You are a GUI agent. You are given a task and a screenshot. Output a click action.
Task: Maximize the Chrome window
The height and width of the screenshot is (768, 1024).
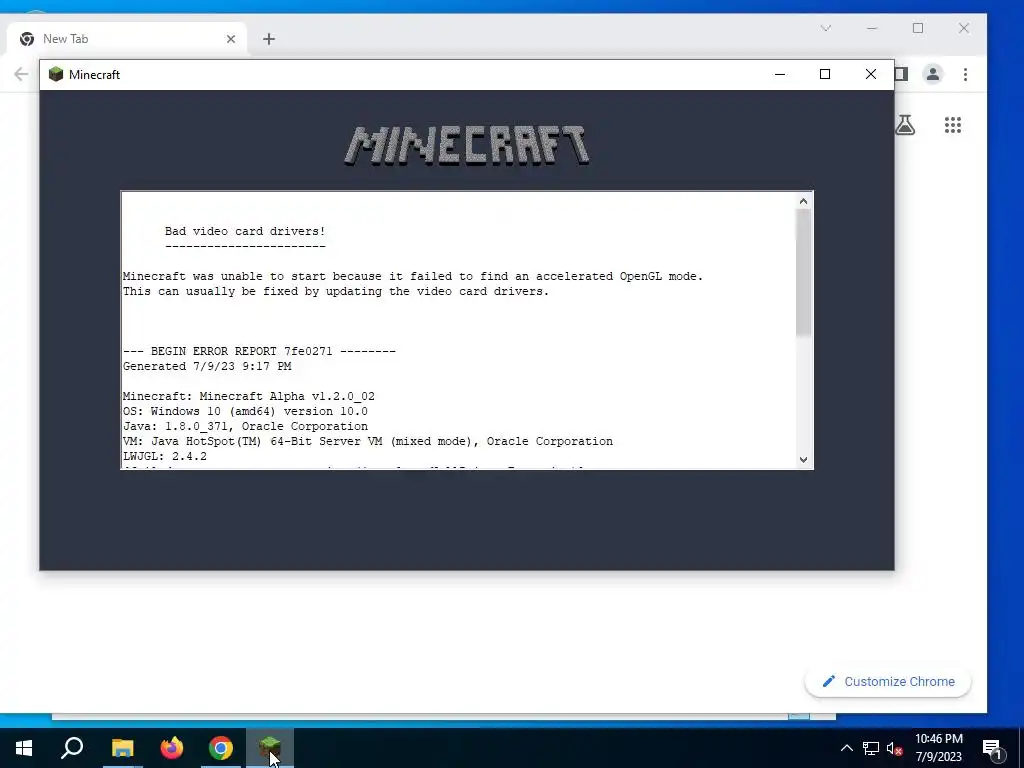coord(918,28)
